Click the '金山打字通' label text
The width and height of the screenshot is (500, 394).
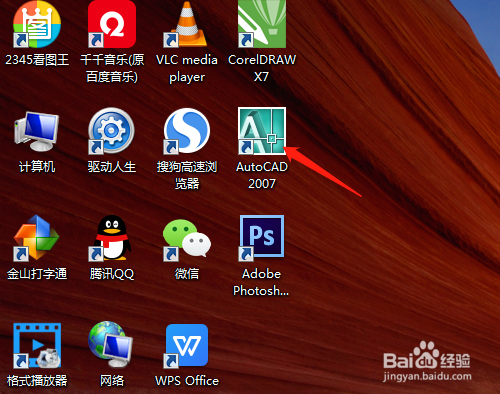(37, 274)
